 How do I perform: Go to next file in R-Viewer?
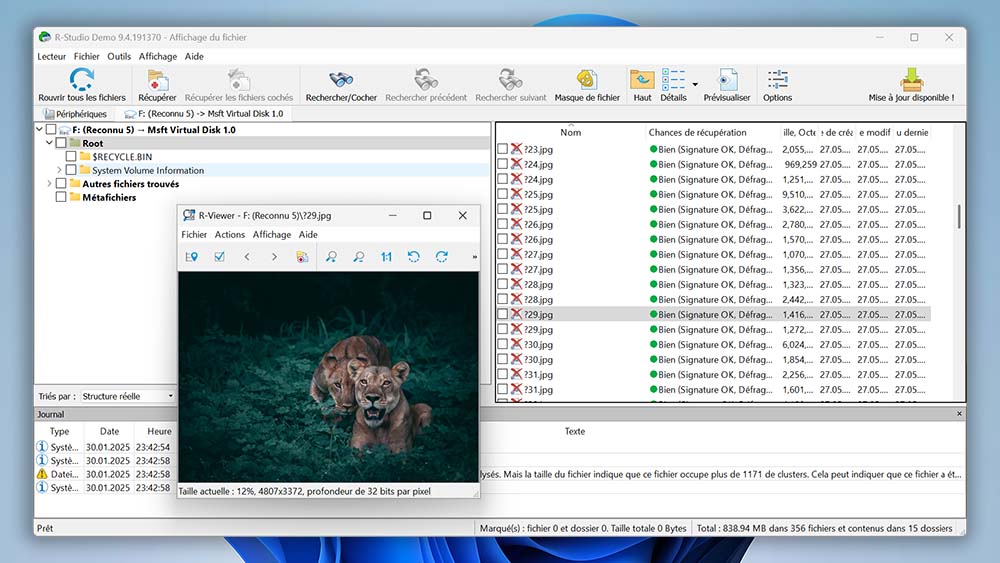click(274, 256)
